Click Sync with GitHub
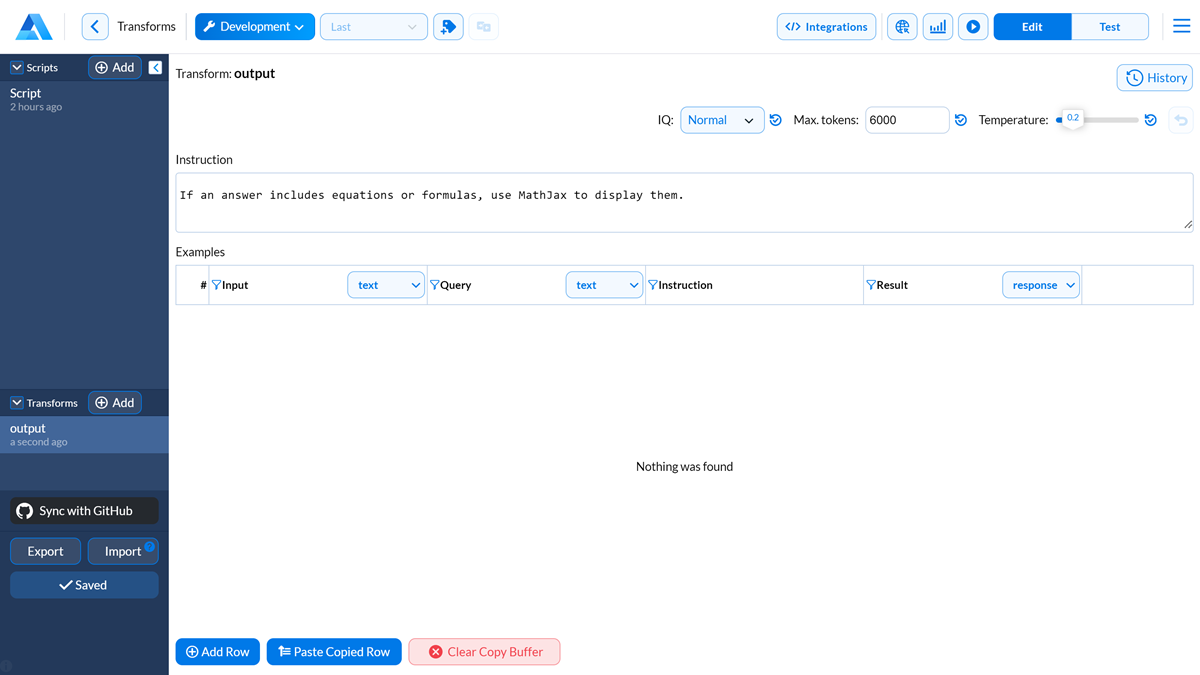1200x675 pixels. coord(85,511)
